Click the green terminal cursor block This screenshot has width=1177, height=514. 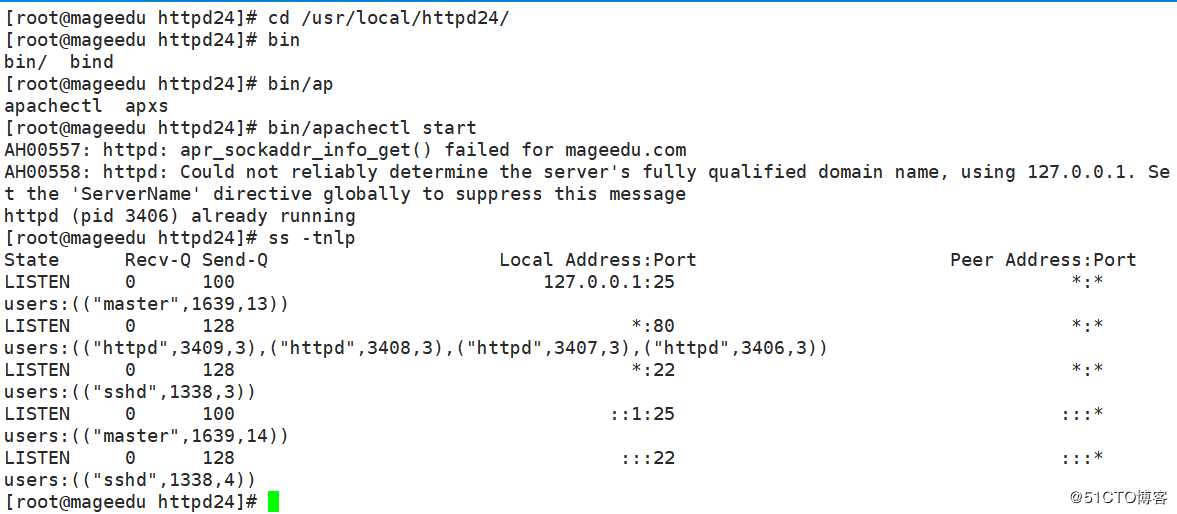273,502
